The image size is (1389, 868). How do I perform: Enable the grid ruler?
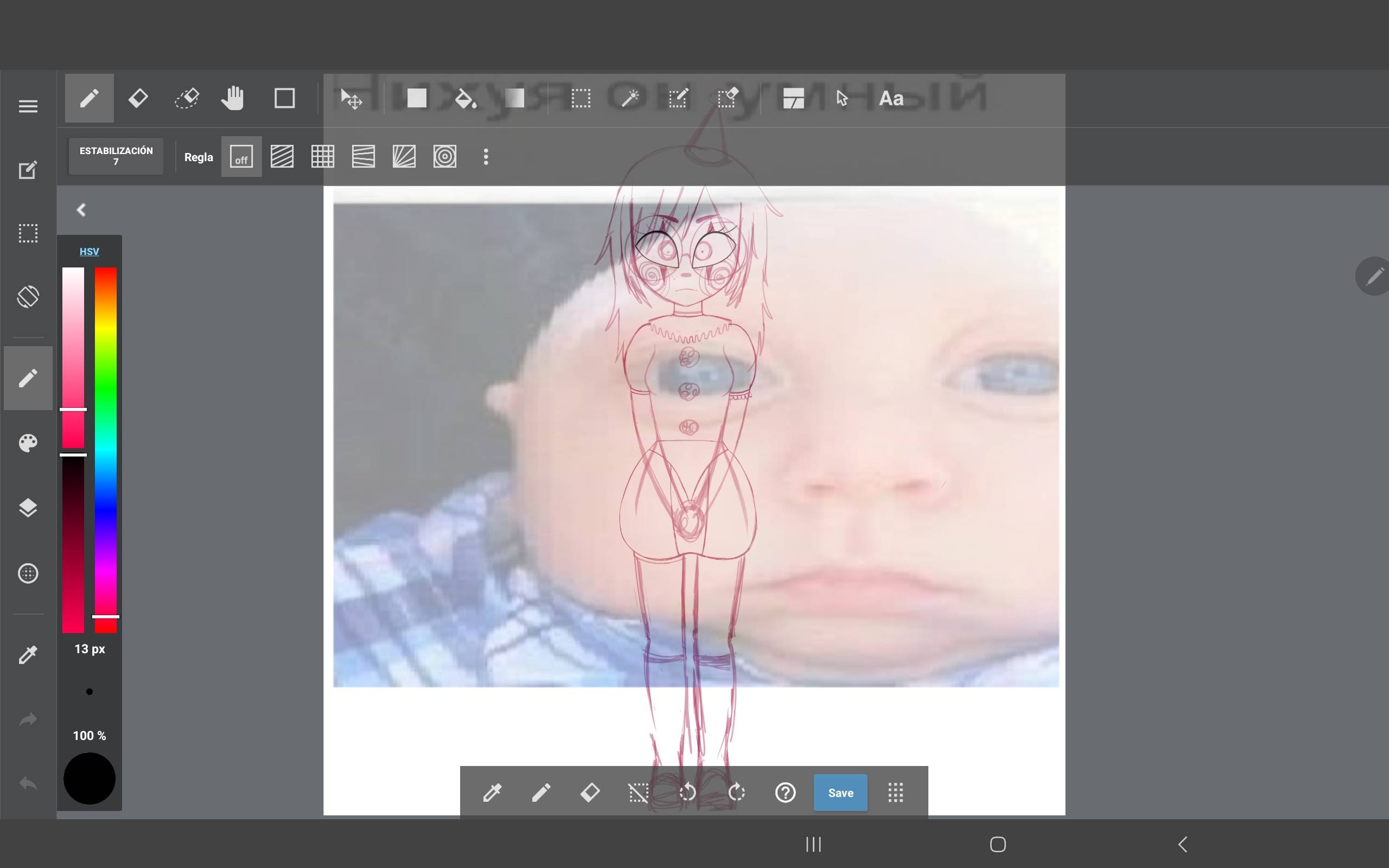pyautogui.click(x=323, y=156)
